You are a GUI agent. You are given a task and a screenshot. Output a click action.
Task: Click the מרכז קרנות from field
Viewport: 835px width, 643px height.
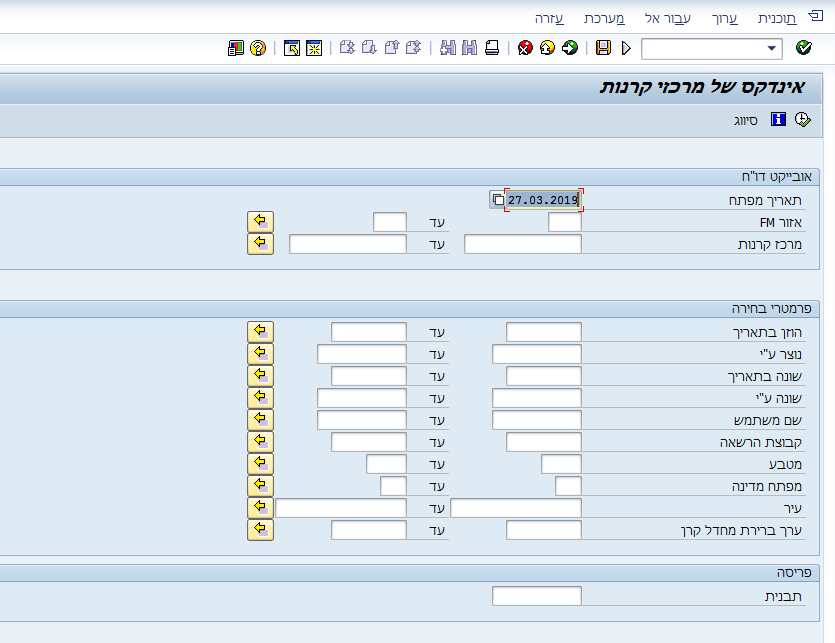(523, 244)
